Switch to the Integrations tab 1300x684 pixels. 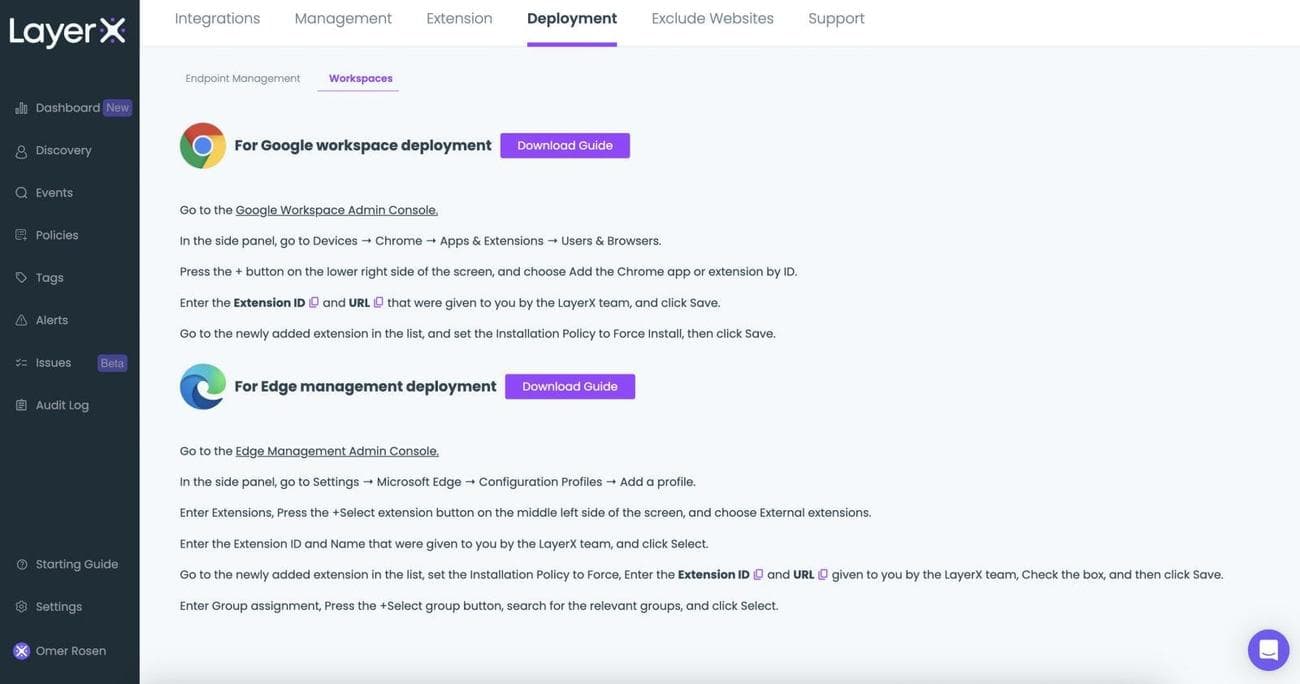coord(217,18)
